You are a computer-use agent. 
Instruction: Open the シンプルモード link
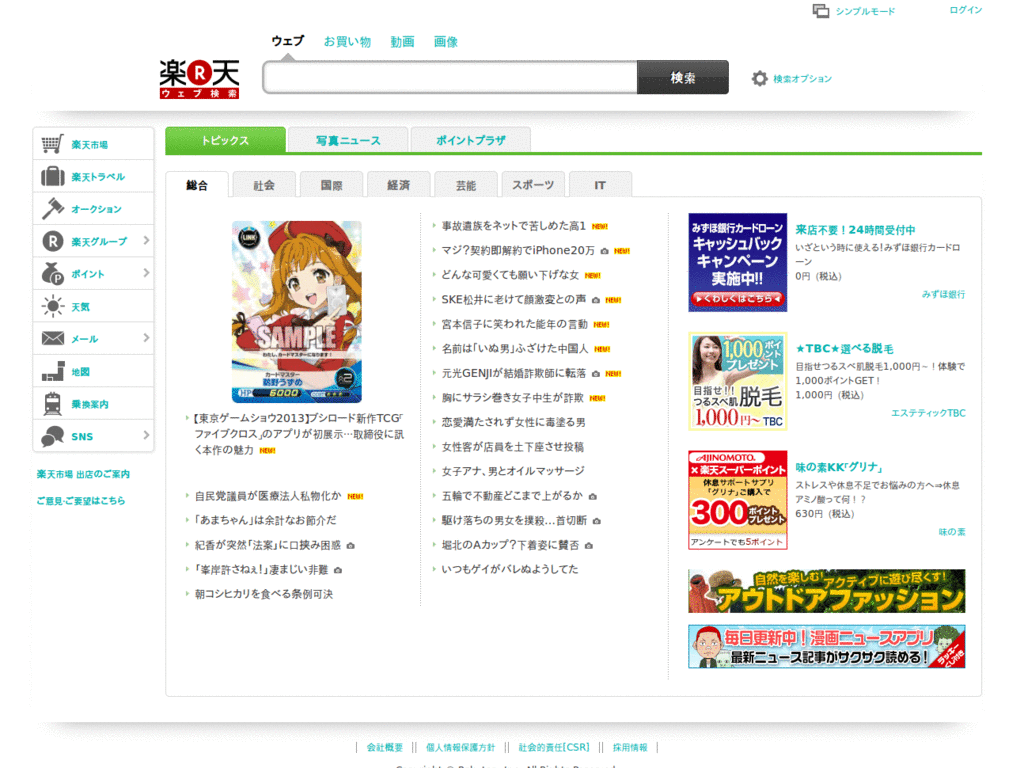[x=865, y=11]
